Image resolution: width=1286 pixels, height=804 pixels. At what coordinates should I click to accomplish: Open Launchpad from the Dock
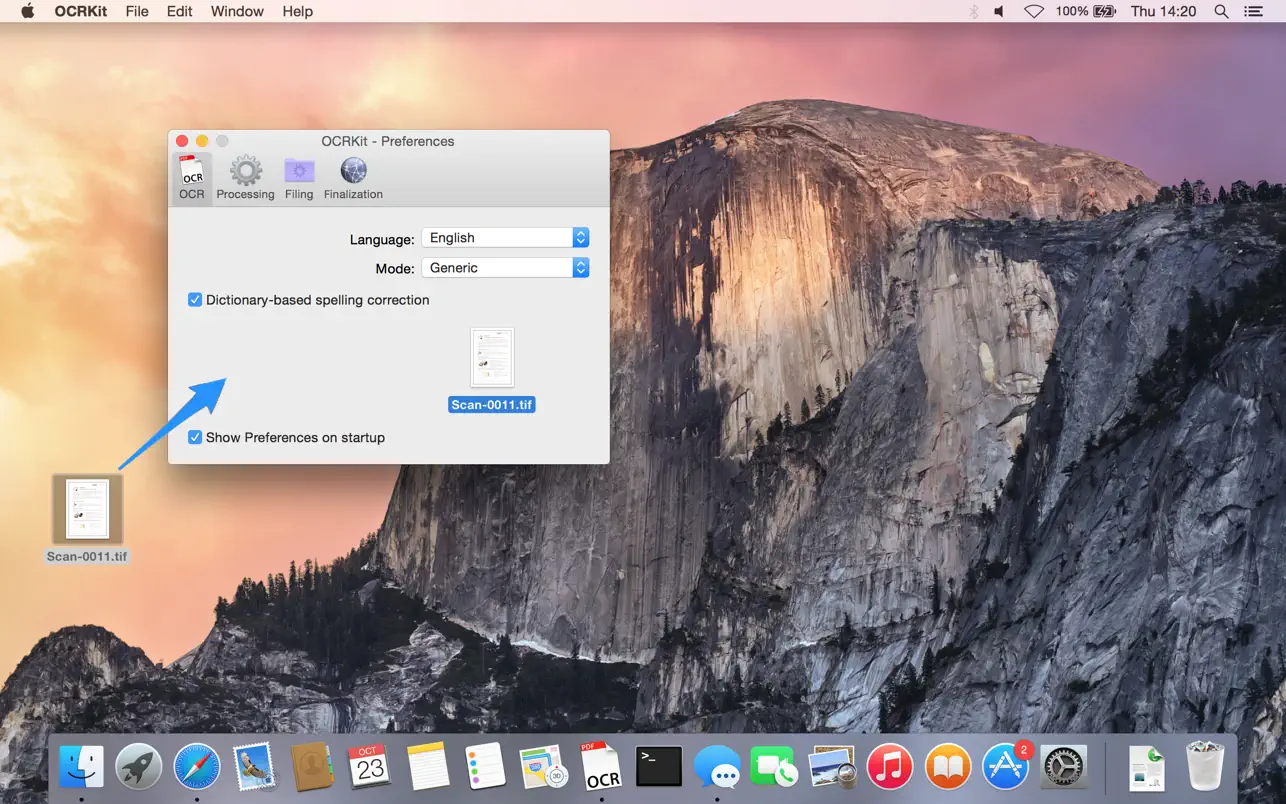139,767
